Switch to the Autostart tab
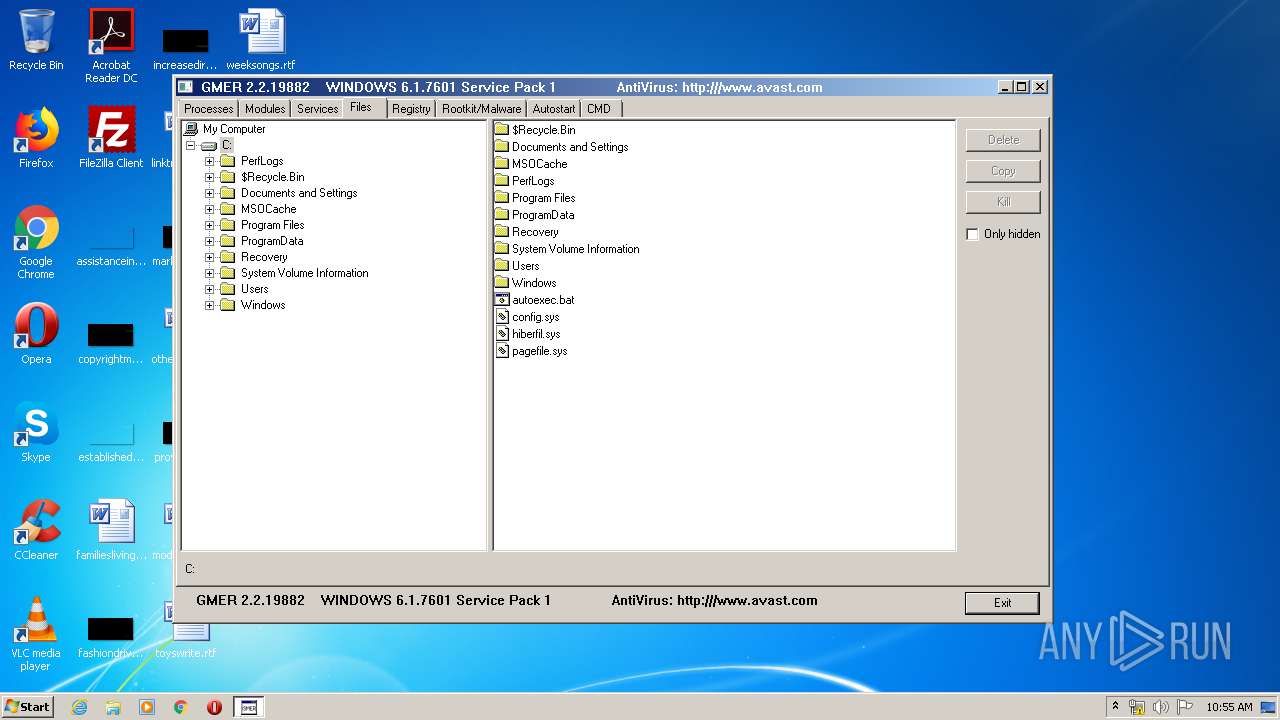1280x720 pixels. pos(554,109)
